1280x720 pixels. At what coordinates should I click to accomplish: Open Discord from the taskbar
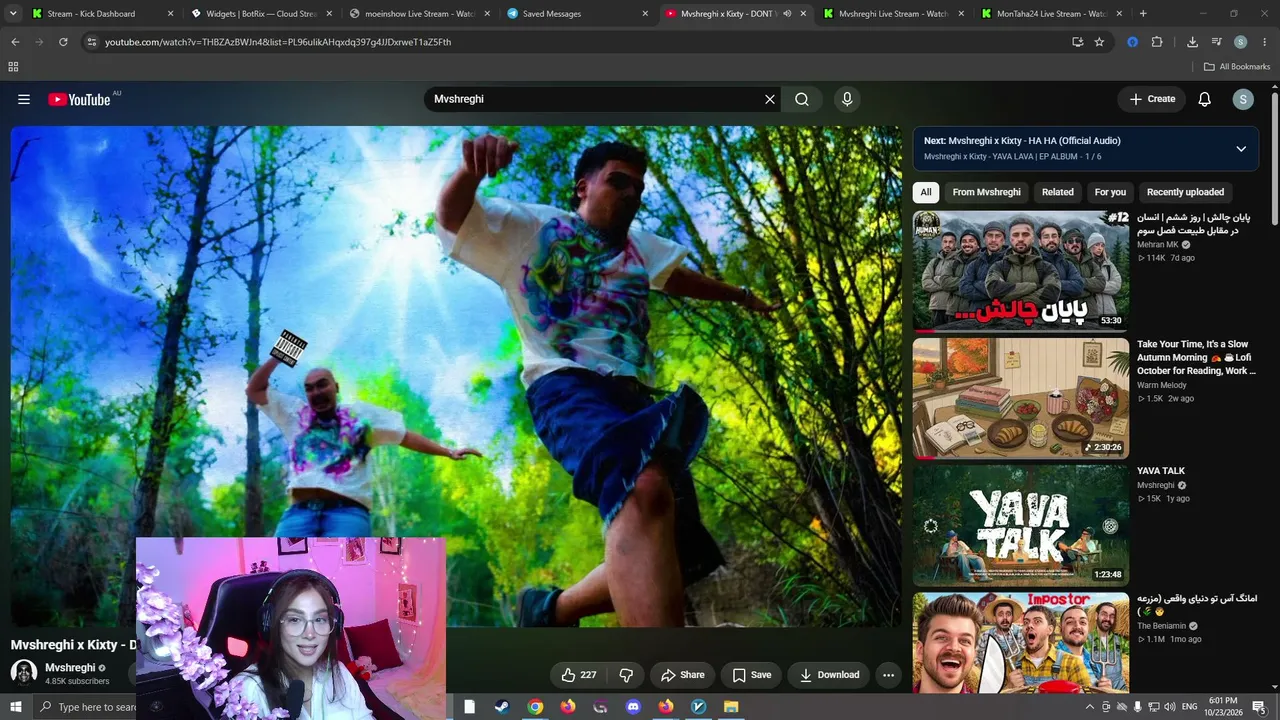(x=633, y=707)
